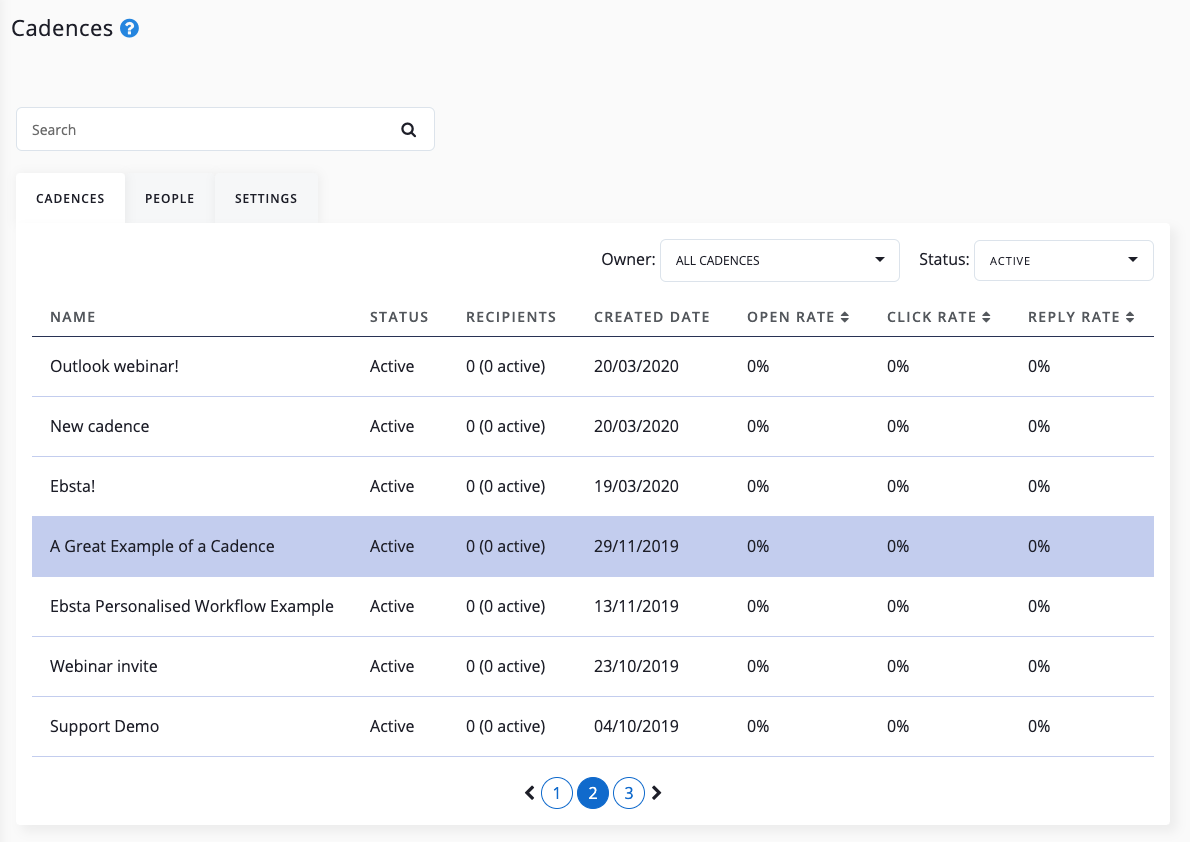The image size is (1190, 842).
Task: Open A Great Example of a Cadence
Action: (x=162, y=546)
